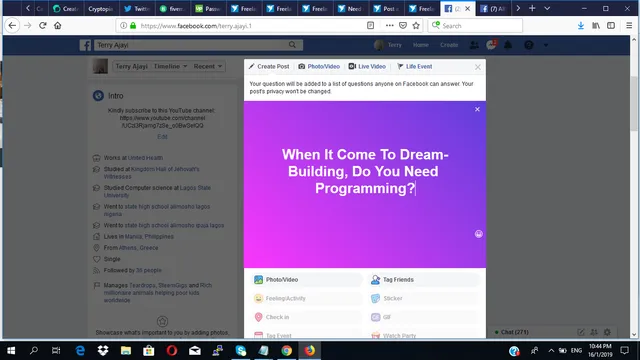Open the Home link in Facebook header
This screenshot has width=640, height=360.
coord(420,45)
